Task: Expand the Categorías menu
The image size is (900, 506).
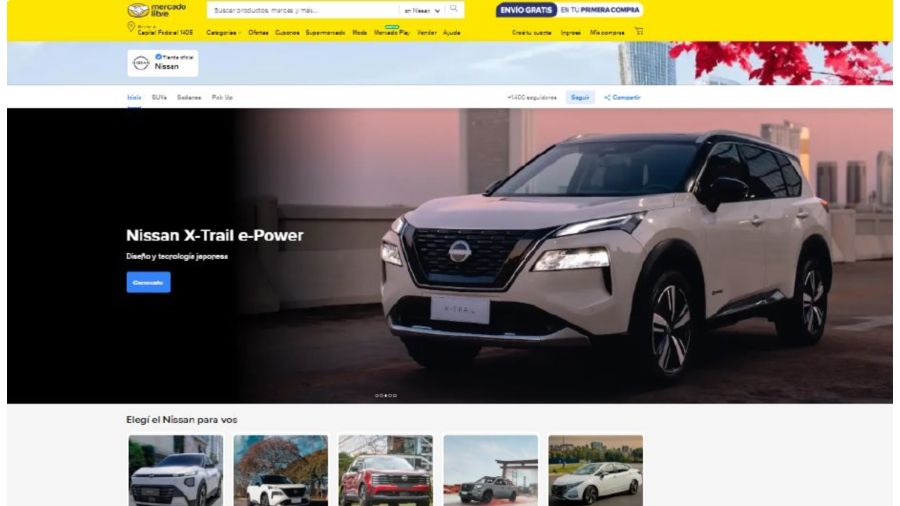Action: pyautogui.click(x=223, y=33)
